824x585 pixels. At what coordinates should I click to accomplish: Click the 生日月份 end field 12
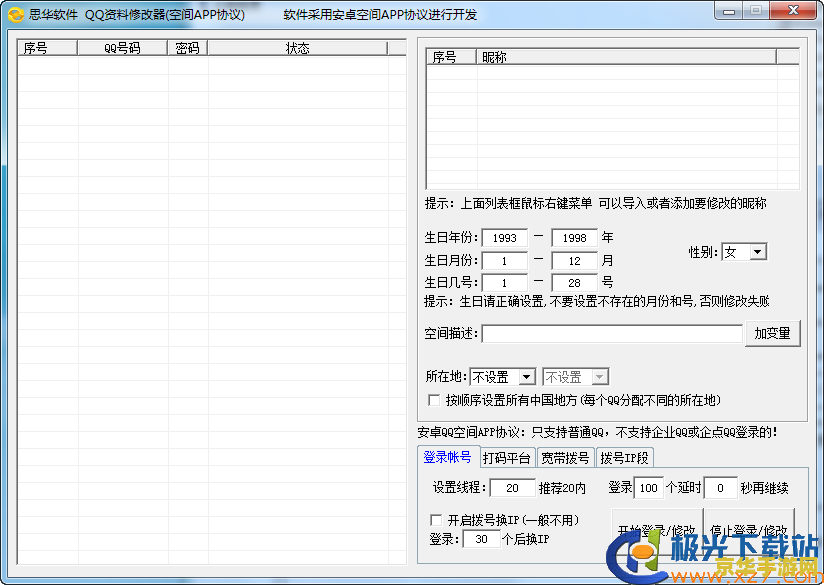pyautogui.click(x=574, y=261)
